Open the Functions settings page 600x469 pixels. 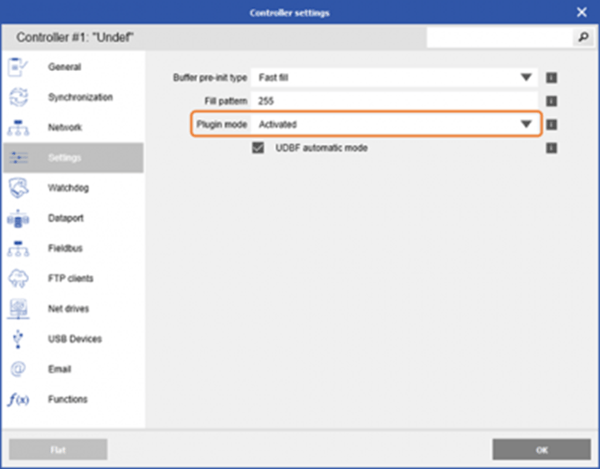[68, 399]
